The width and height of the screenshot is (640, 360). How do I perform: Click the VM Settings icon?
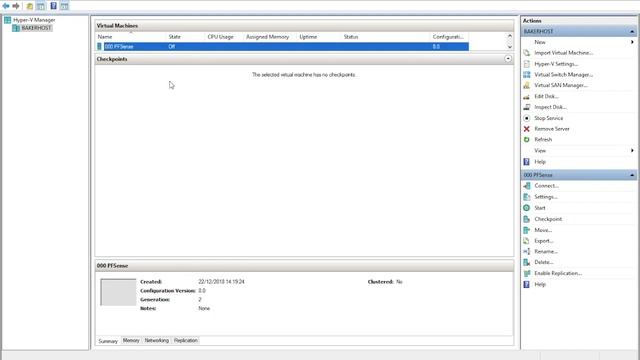527,197
